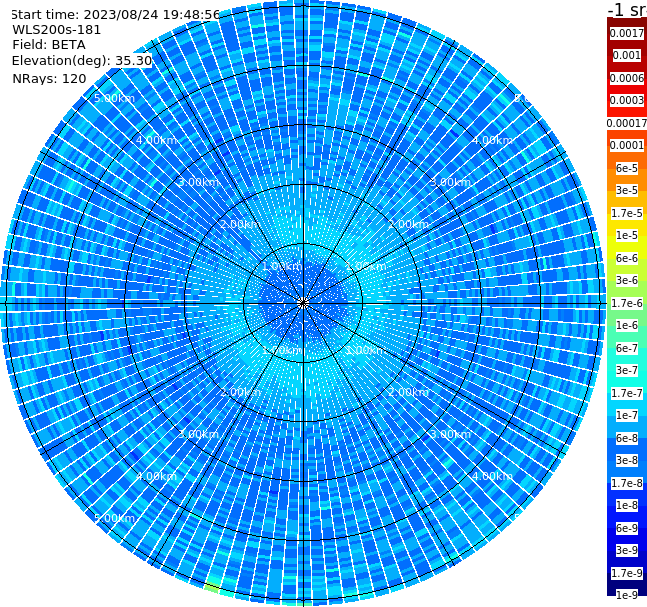Viewport: 647px width, 607px height.
Task: Select the 1.7e-8 colorbar tick label
Action: 627,483
